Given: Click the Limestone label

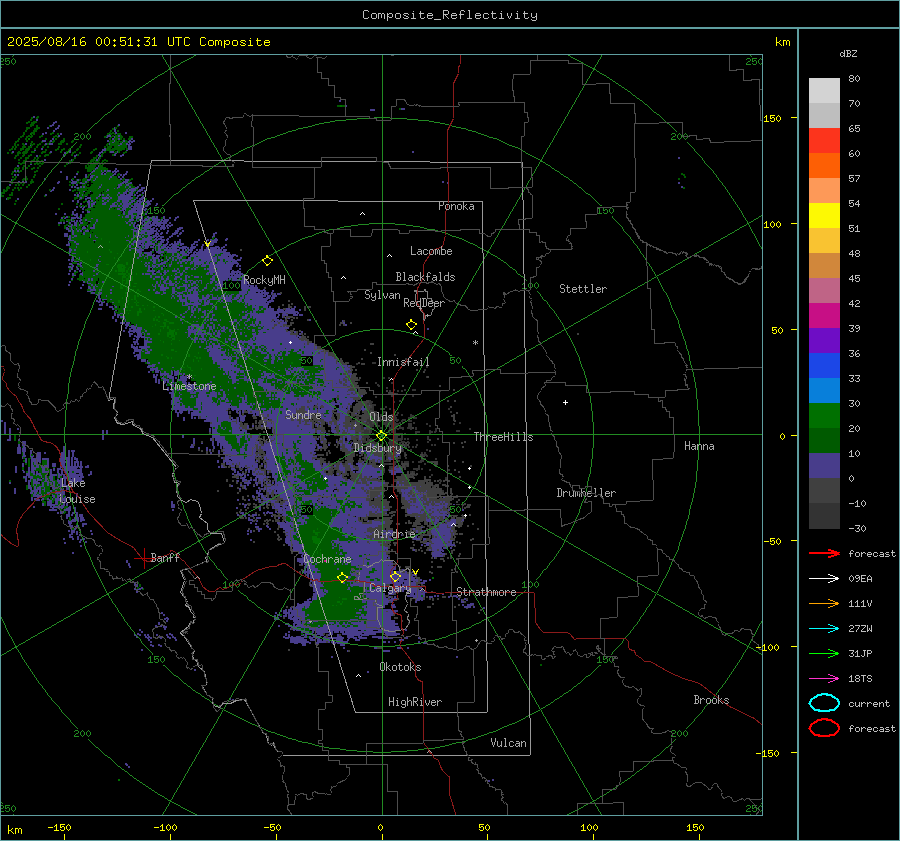Looking at the screenshot, I should pos(189,386).
